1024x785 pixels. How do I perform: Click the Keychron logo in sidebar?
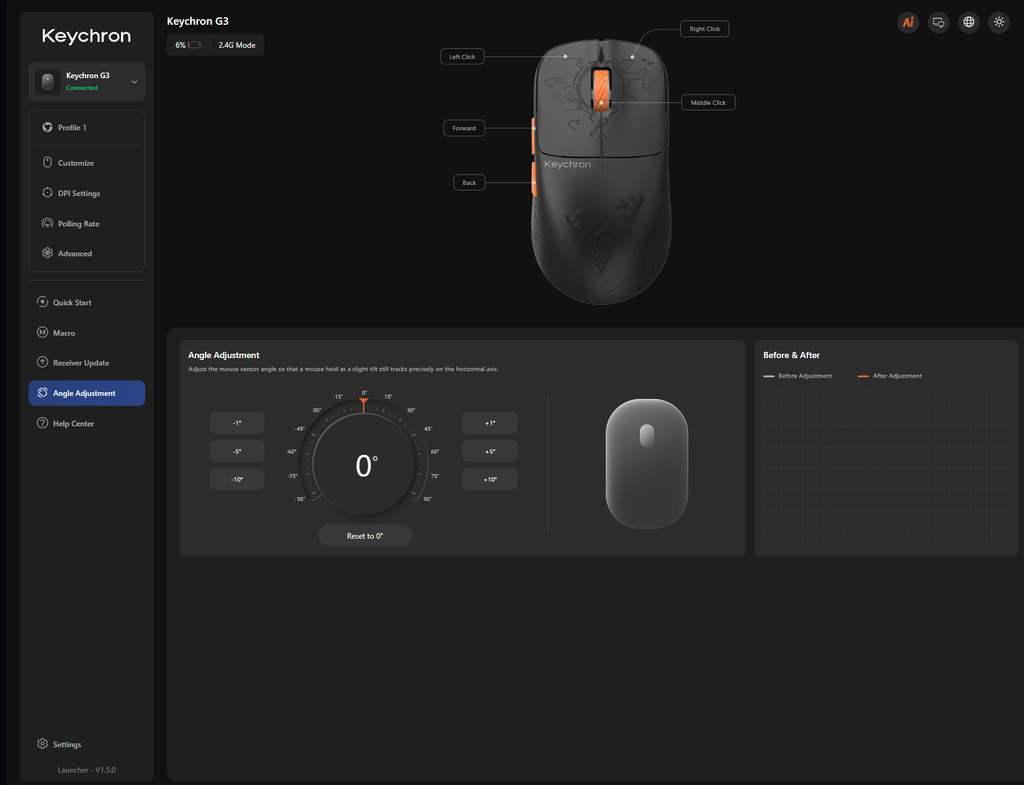(86, 36)
